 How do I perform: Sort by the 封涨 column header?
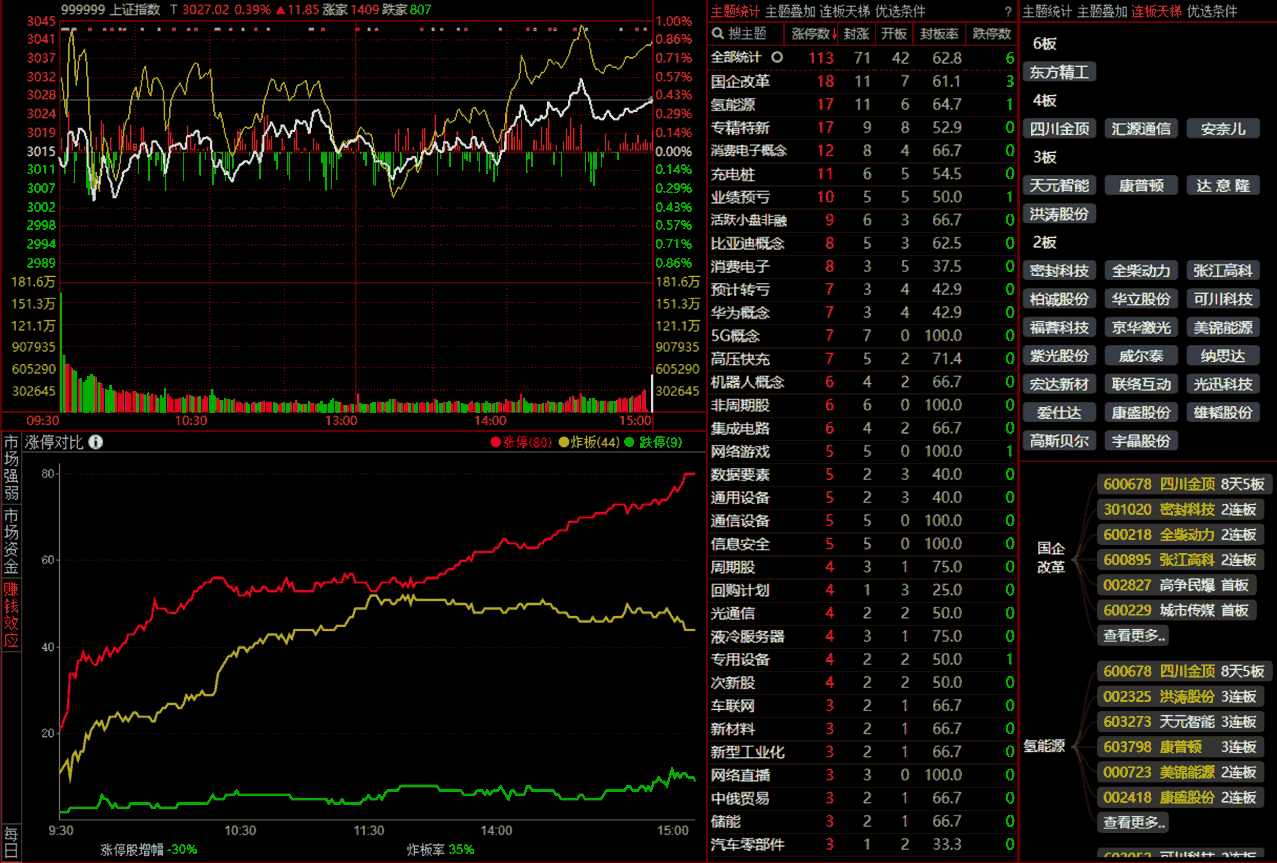[x=856, y=34]
